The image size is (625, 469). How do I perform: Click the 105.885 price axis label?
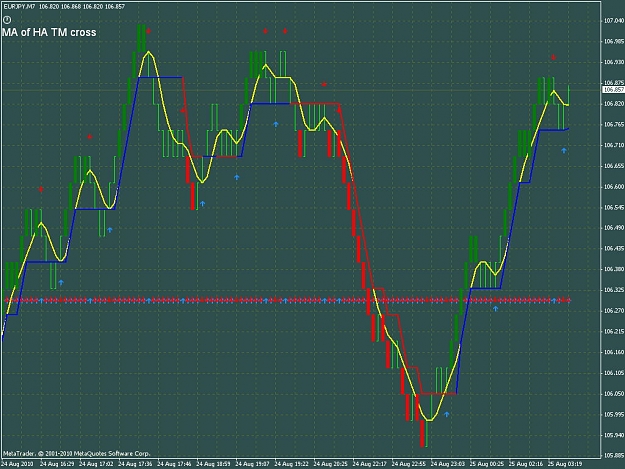[x=614, y=455]
